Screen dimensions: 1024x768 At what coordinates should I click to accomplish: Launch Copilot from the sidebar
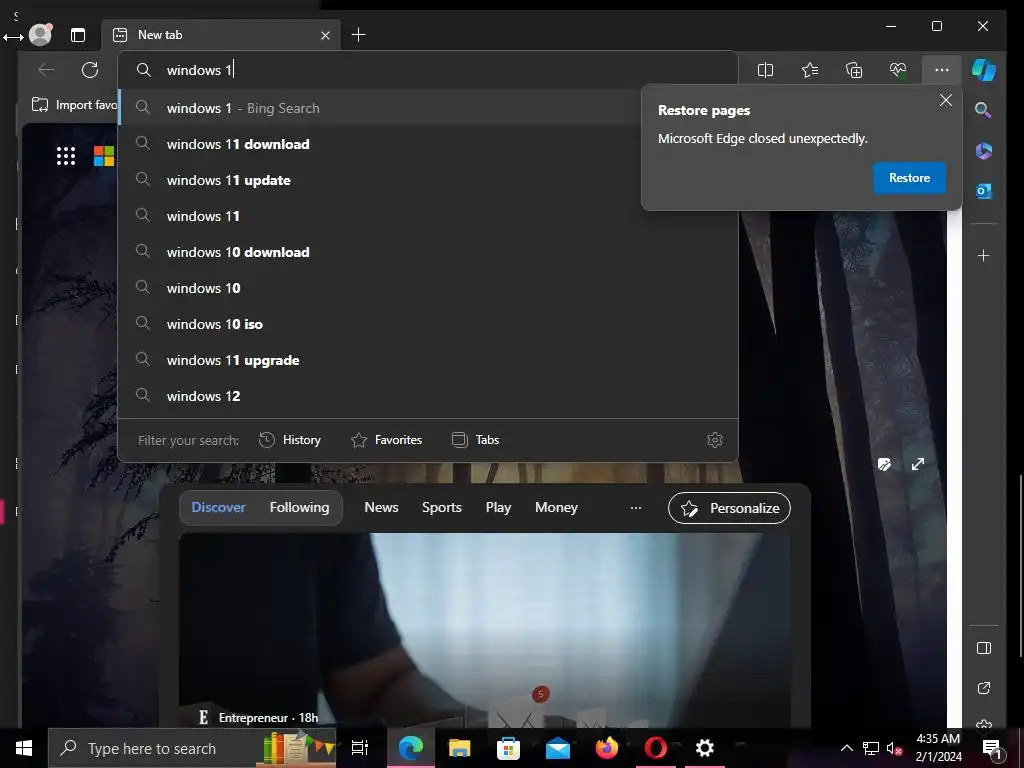[x=984, y=70]
